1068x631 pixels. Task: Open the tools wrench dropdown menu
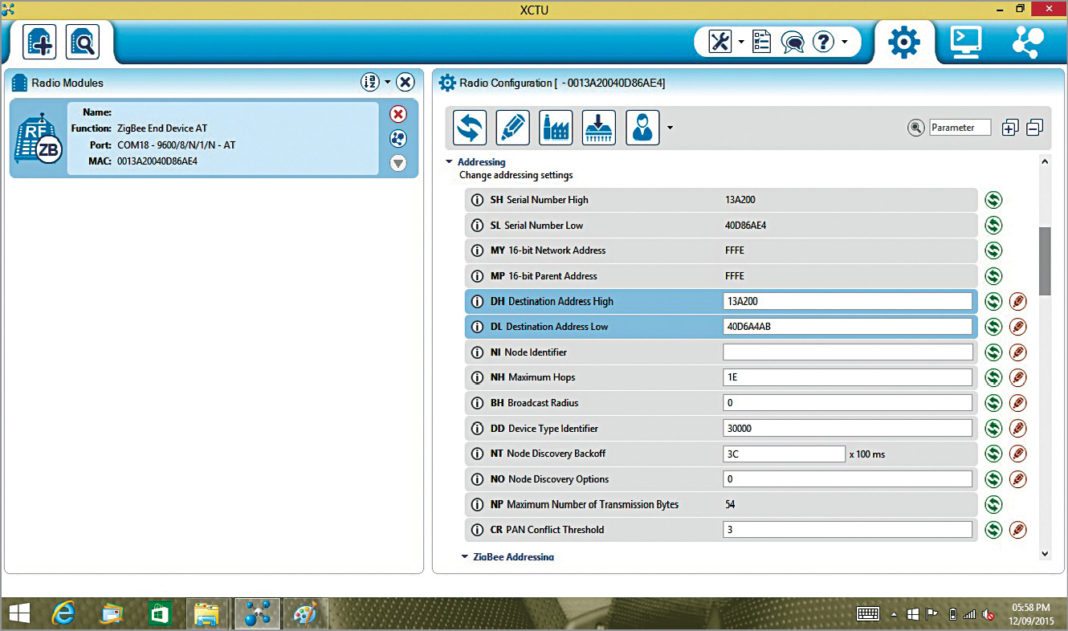coord(726,42)
